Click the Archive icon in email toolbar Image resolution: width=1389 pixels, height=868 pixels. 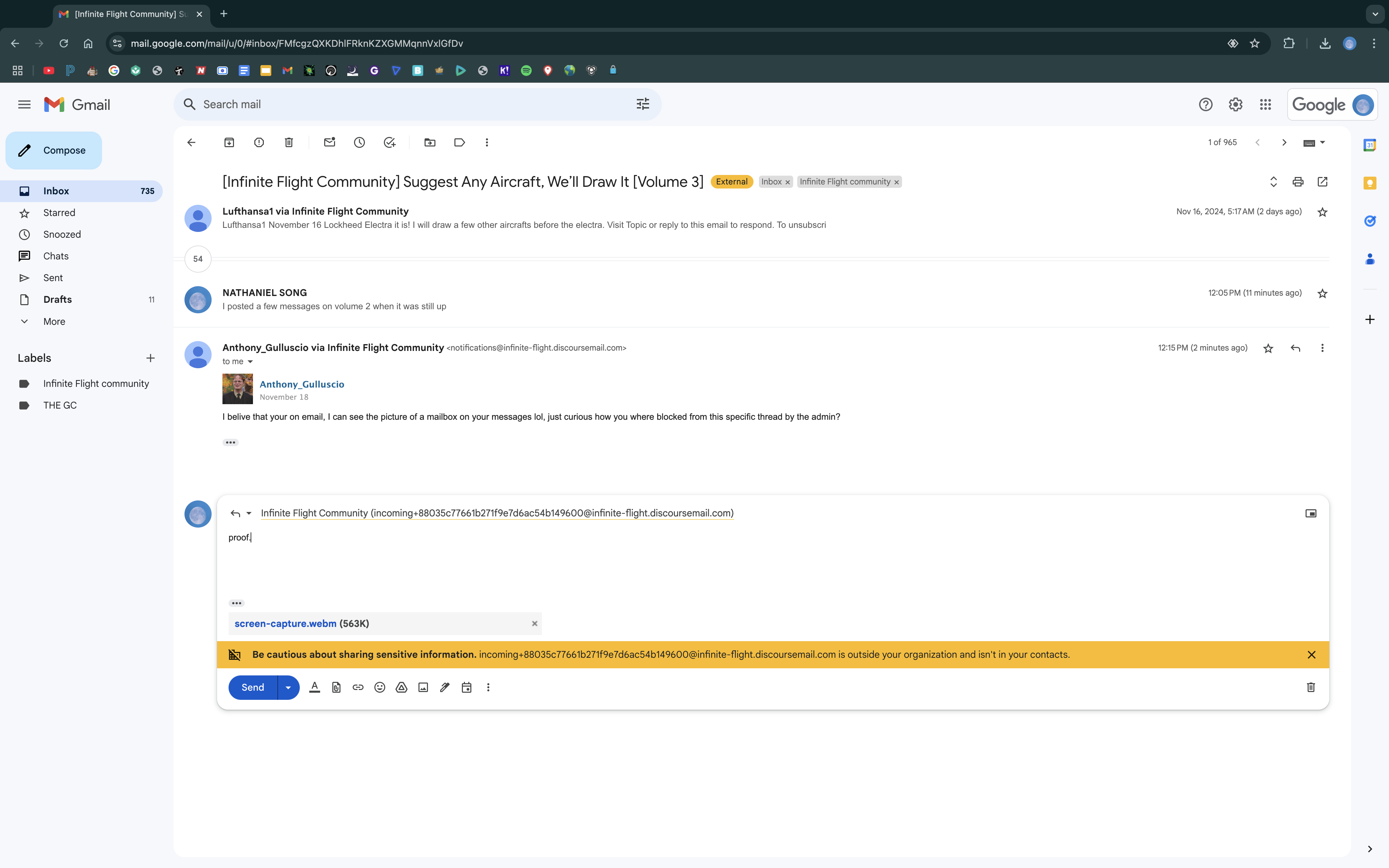coord(229,142)
